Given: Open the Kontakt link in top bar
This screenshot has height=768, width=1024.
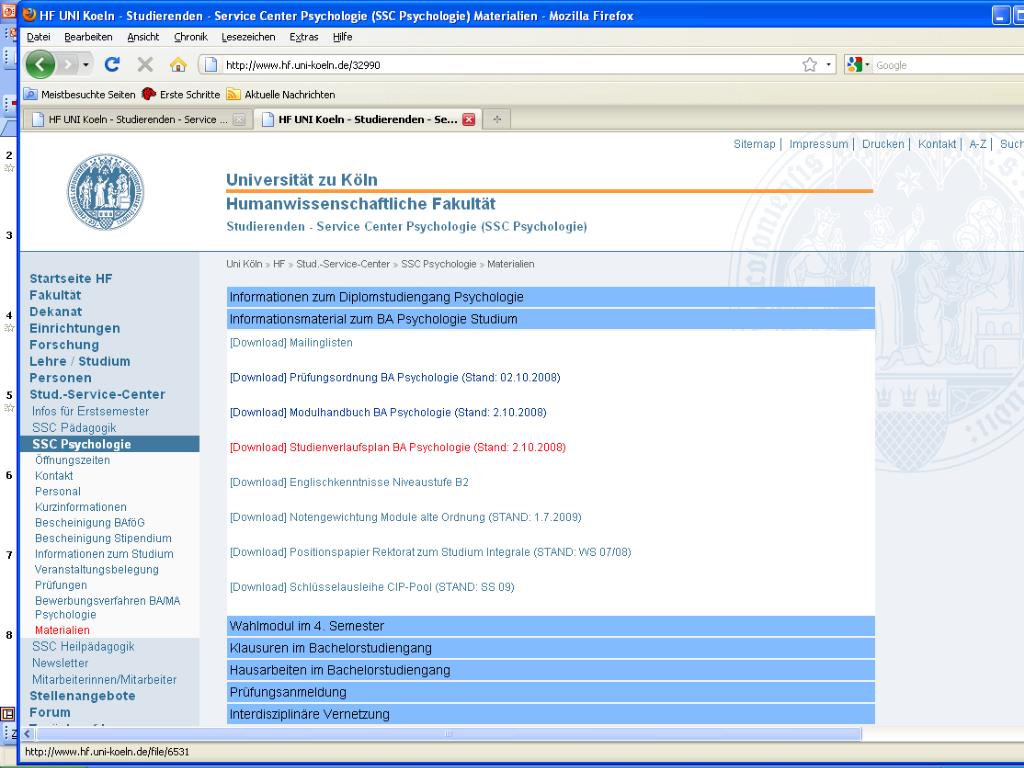Looking at the screenshot, I should 936,144.
